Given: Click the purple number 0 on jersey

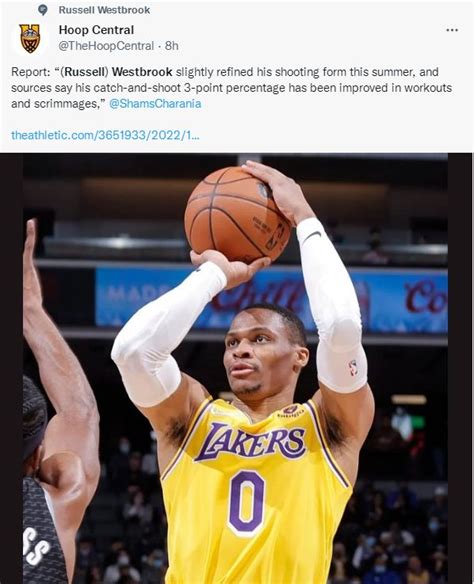Looking at the screenshot, I should 246,503.
